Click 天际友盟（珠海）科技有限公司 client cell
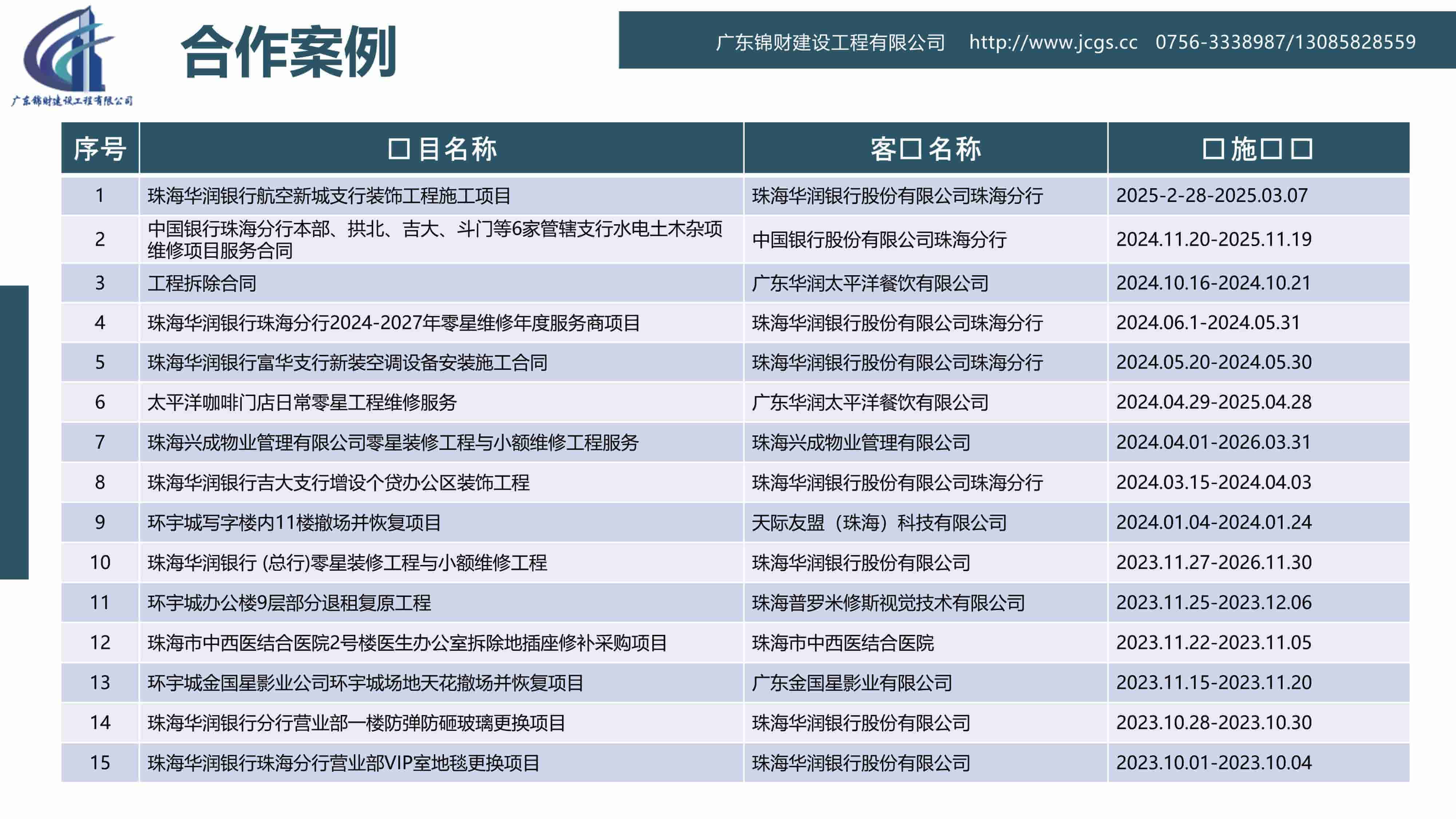 (925, 522)
